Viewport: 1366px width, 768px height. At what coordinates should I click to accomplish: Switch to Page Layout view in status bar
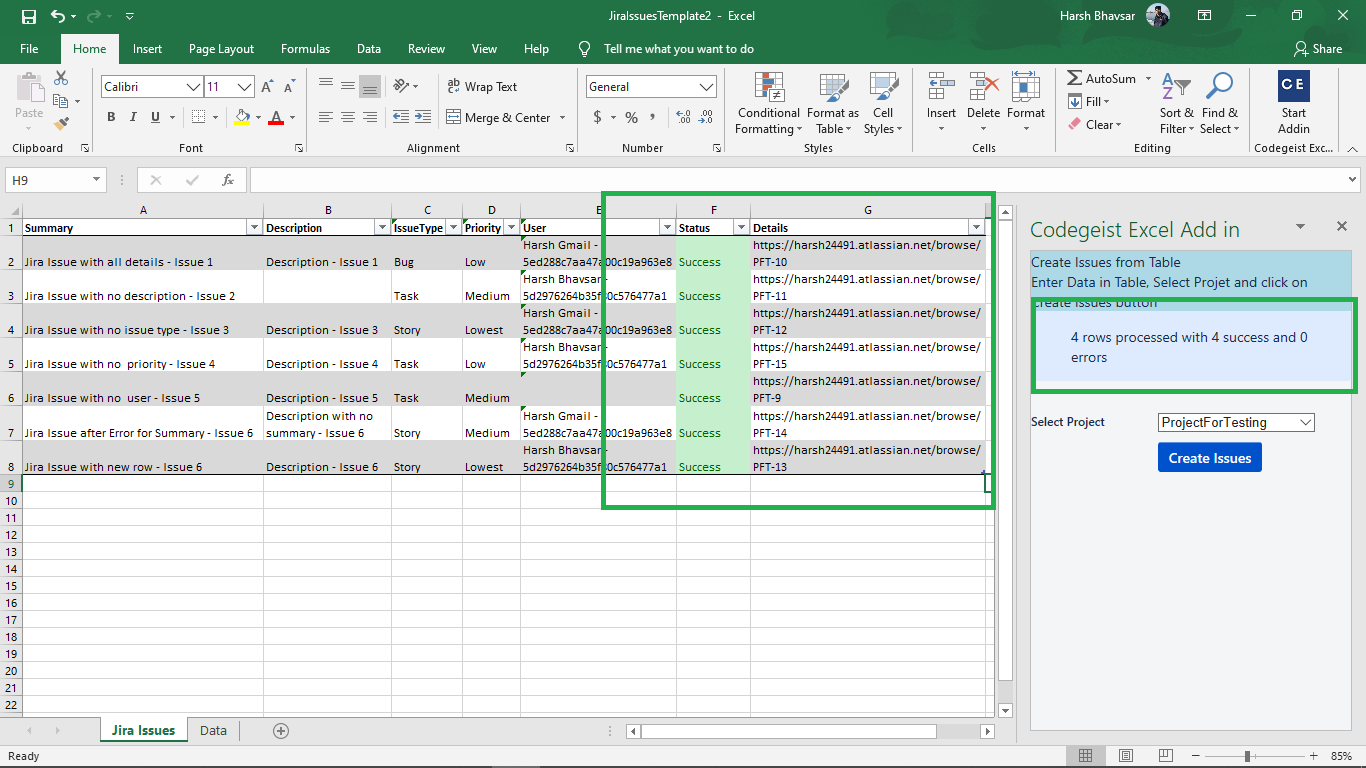click(1126, 756)
